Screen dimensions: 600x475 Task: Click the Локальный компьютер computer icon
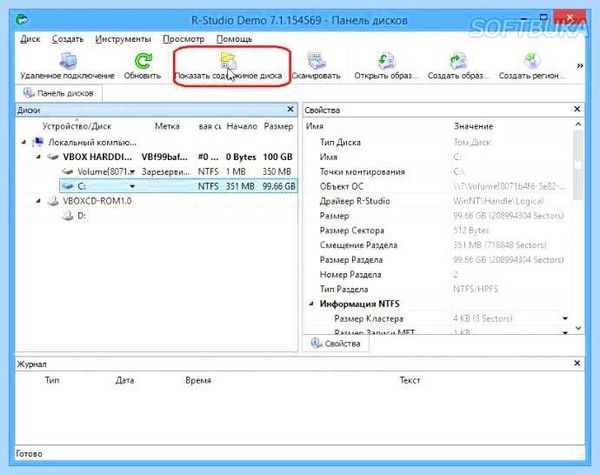(x=38, y=142)
